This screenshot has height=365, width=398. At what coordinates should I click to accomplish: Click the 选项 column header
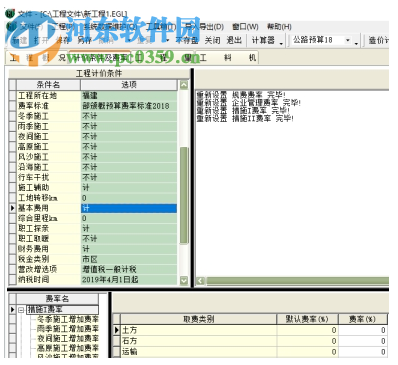129,85
